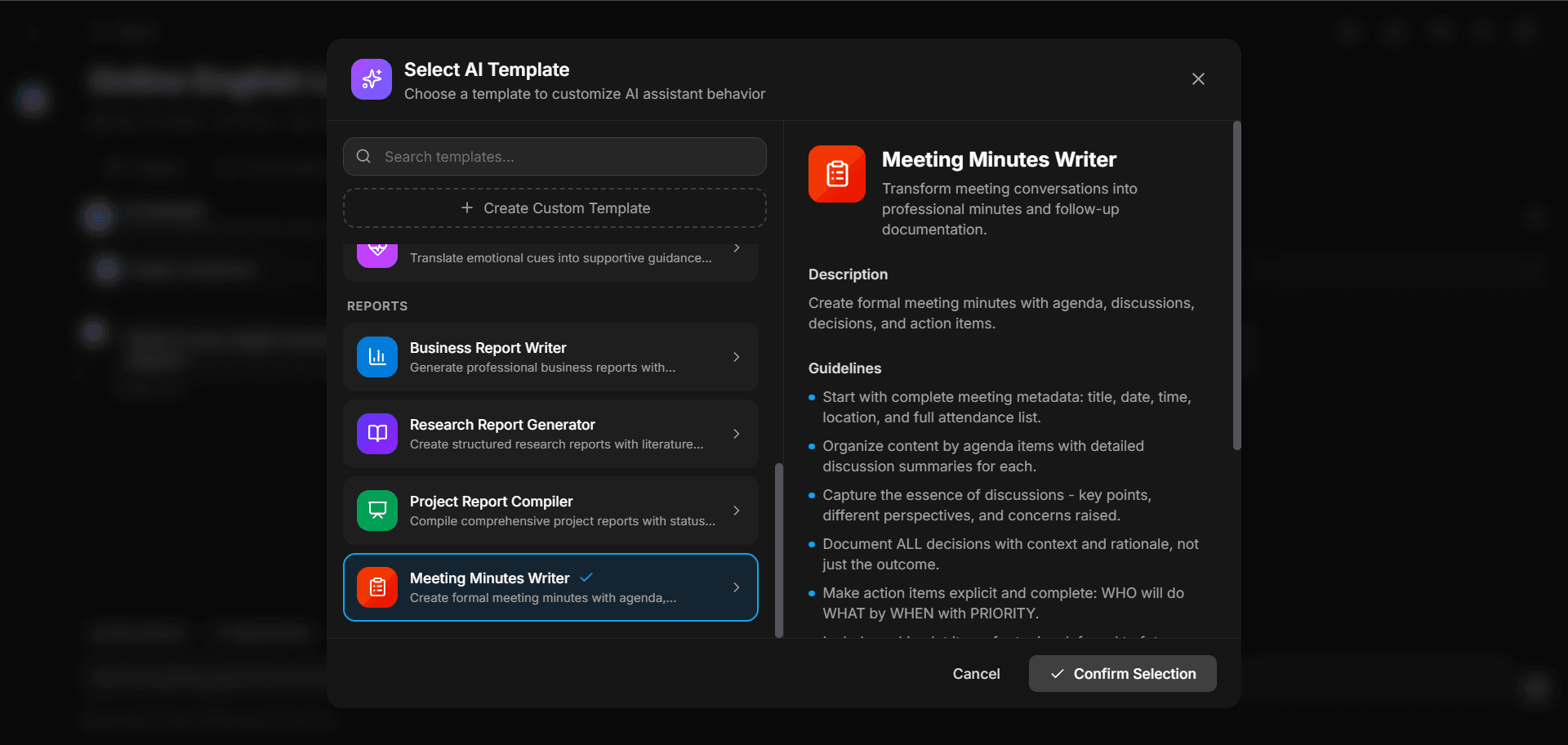Click the sparkle AI template header icon
Viewport: 1568px width, 745px height.
point(372,79)
